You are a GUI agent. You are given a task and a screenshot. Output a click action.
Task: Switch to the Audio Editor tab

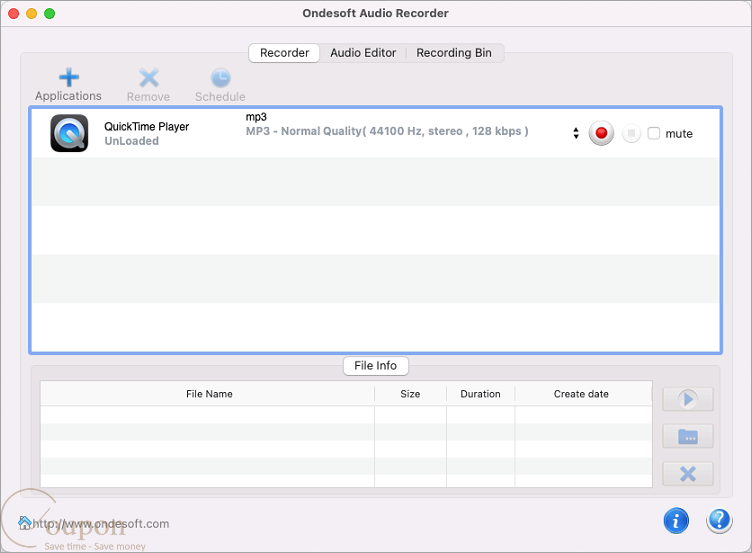point(363,53)
